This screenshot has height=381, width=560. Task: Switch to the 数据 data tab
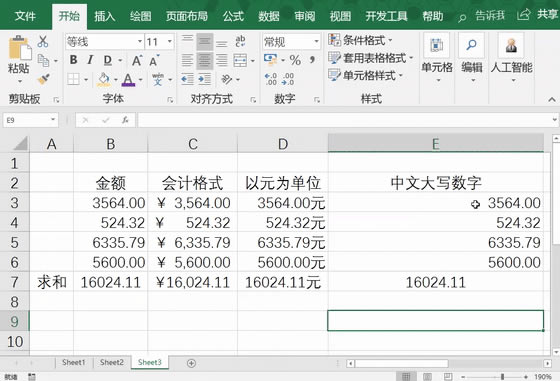click(269, 16)
